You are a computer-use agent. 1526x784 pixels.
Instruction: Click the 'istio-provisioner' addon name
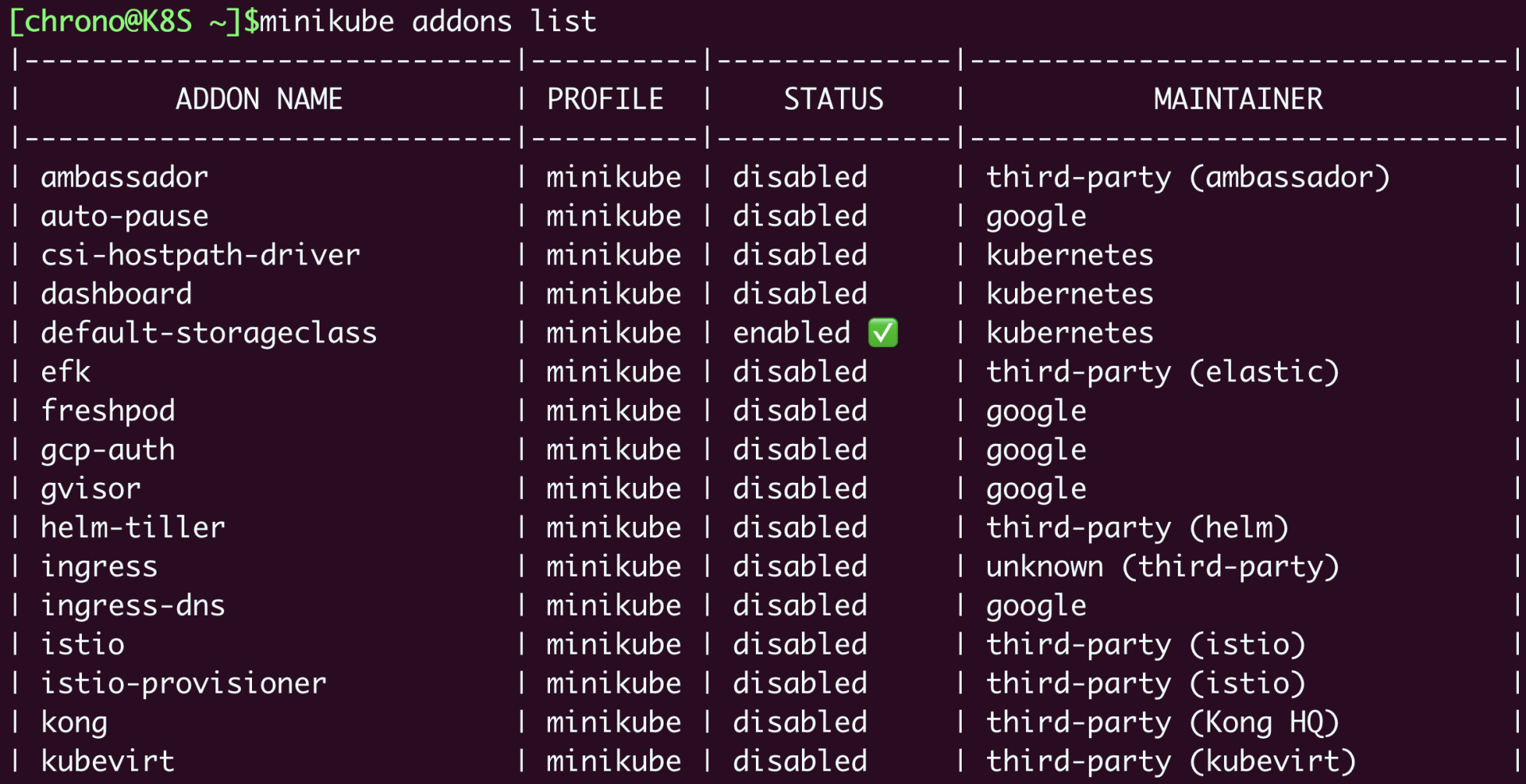184,683
